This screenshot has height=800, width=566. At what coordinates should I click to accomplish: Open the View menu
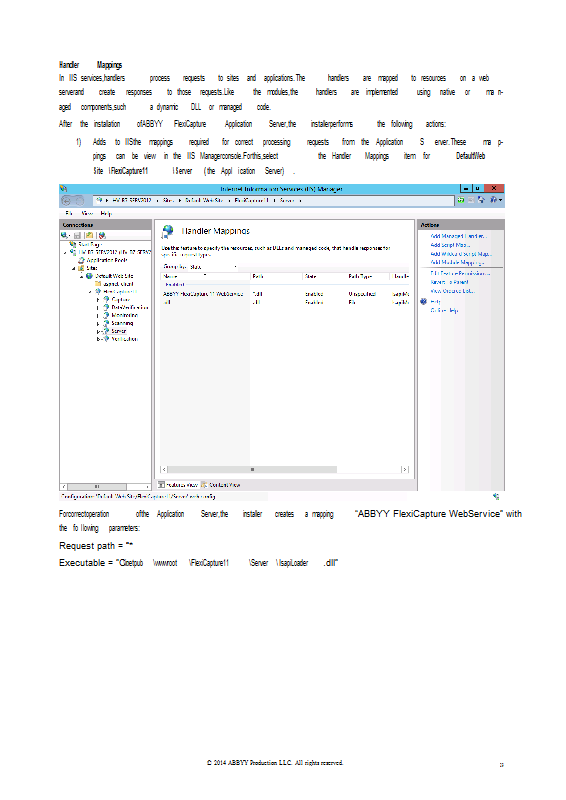[x=87, y=213]
